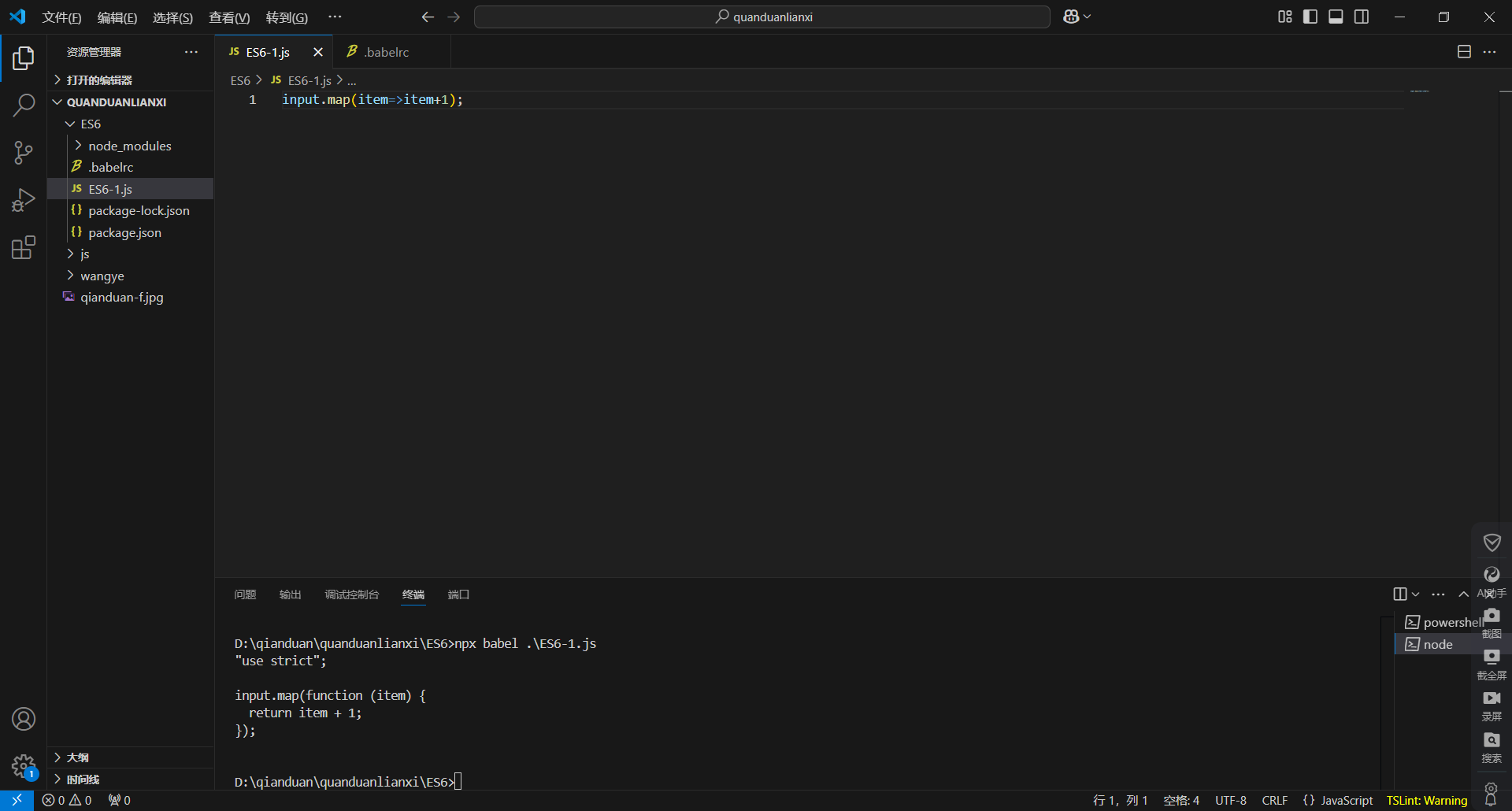
Task: Click the 行 1, 列 1 cursor position
Action: point(1120,800)
